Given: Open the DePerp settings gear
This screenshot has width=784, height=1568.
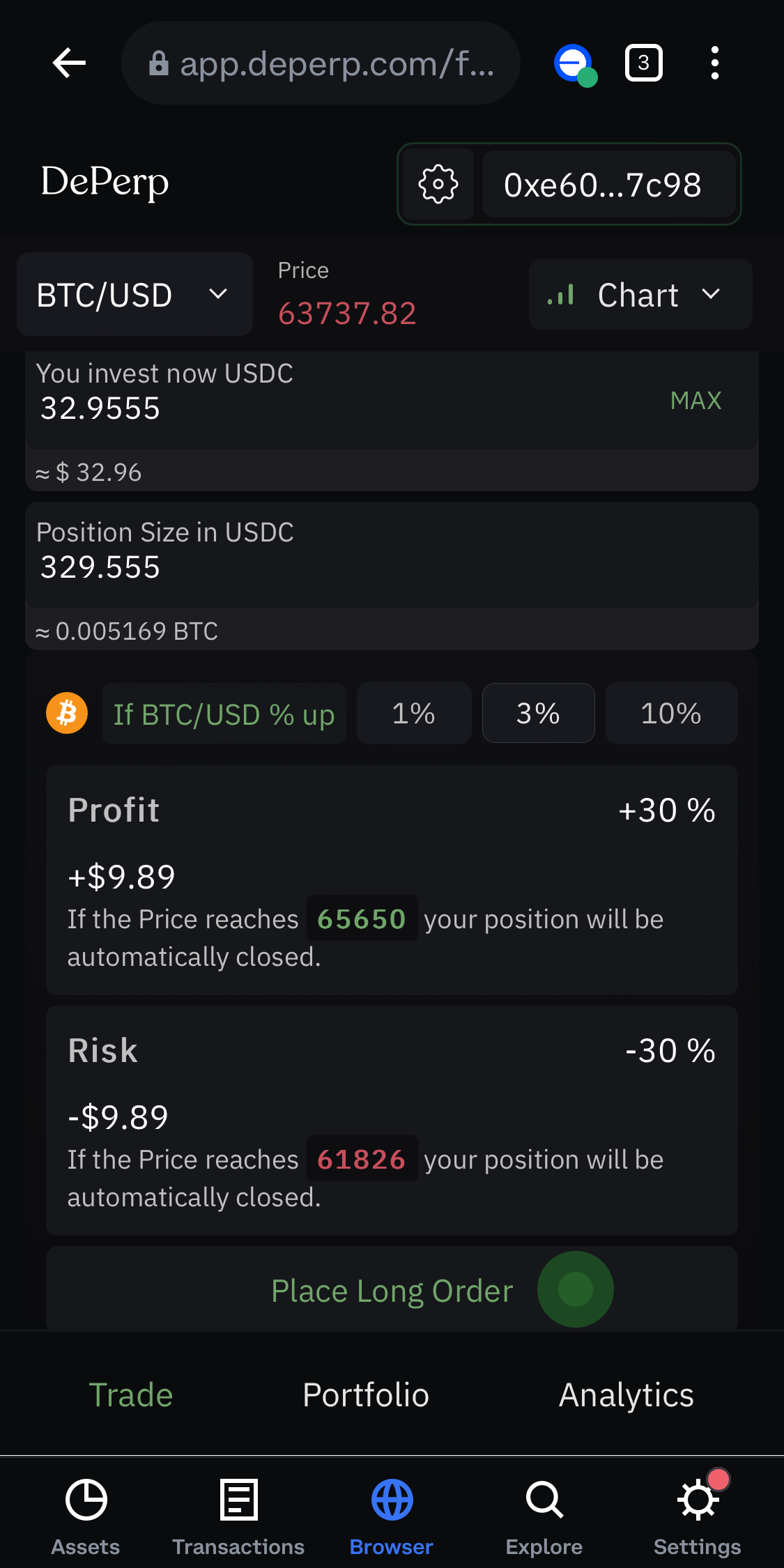Looking at the screenshot, I should 438,185.
